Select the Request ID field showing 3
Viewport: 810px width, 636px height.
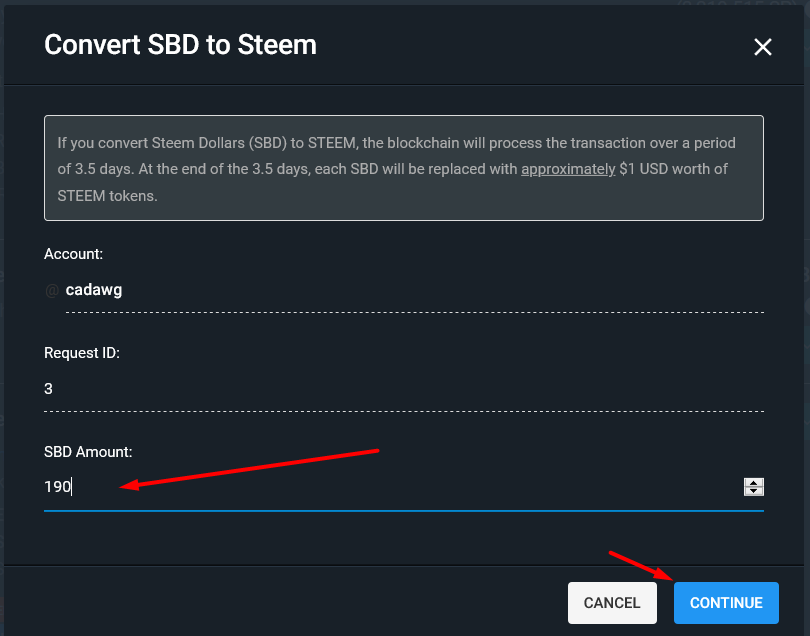pos(404,389)
